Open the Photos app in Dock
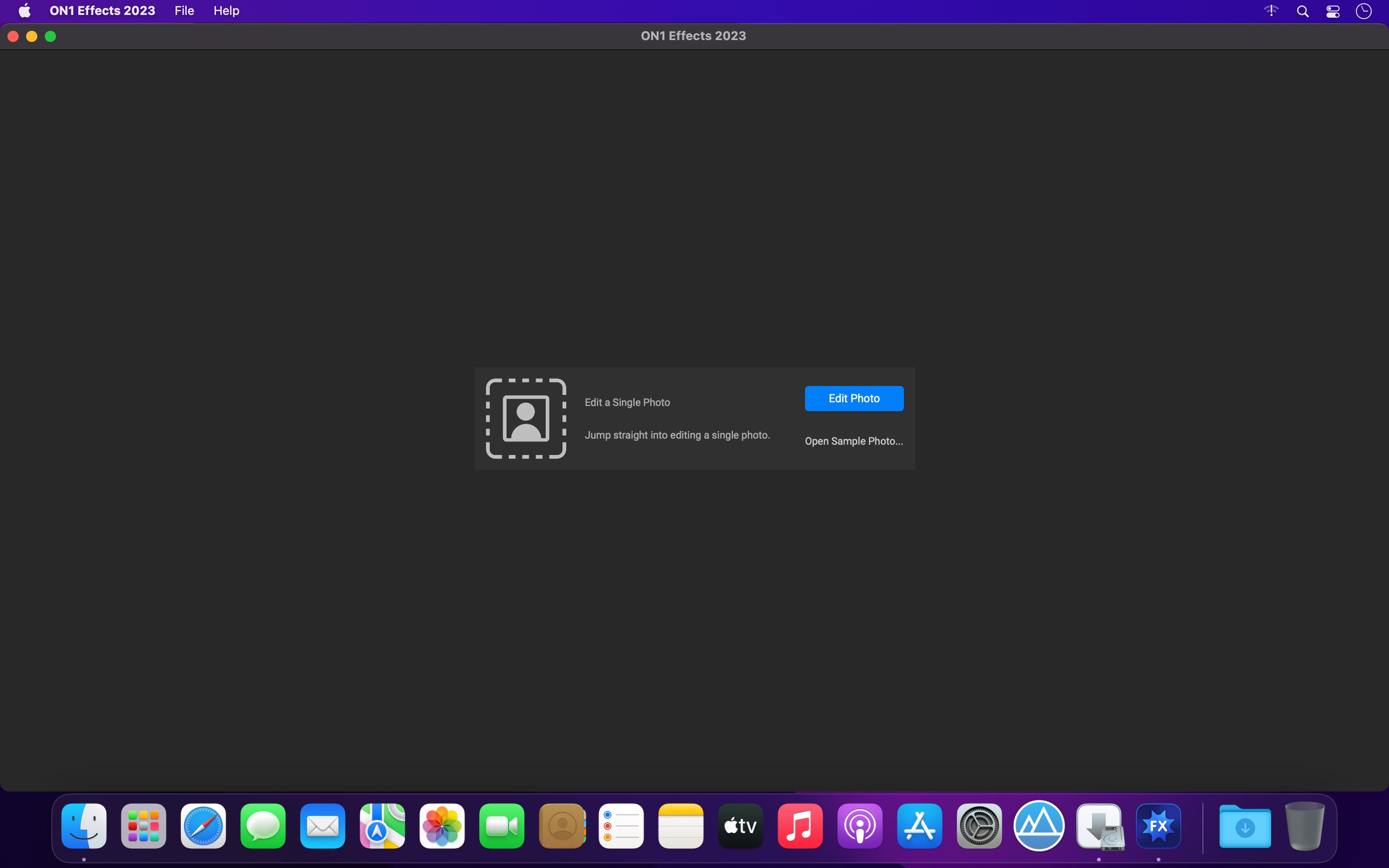 pos(442,826)
